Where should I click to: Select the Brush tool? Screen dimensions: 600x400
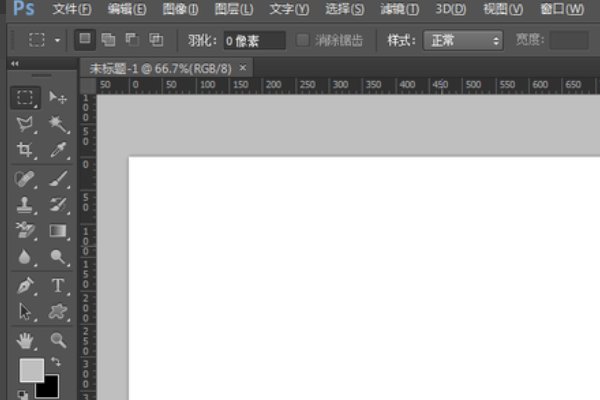[58, 179]
